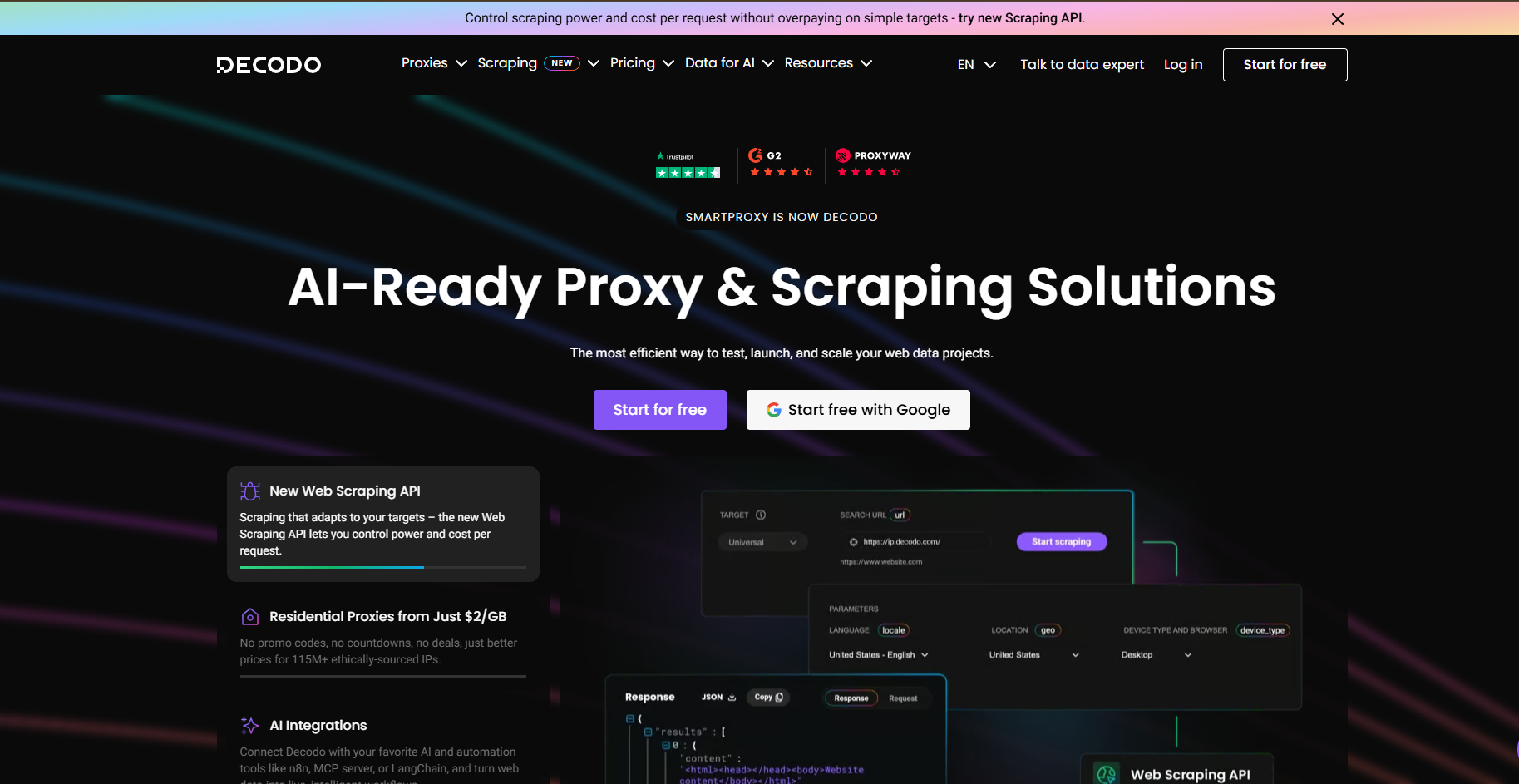Click the New Web Scraping API progress bar

pyautogui.click(x=383, y=567)
